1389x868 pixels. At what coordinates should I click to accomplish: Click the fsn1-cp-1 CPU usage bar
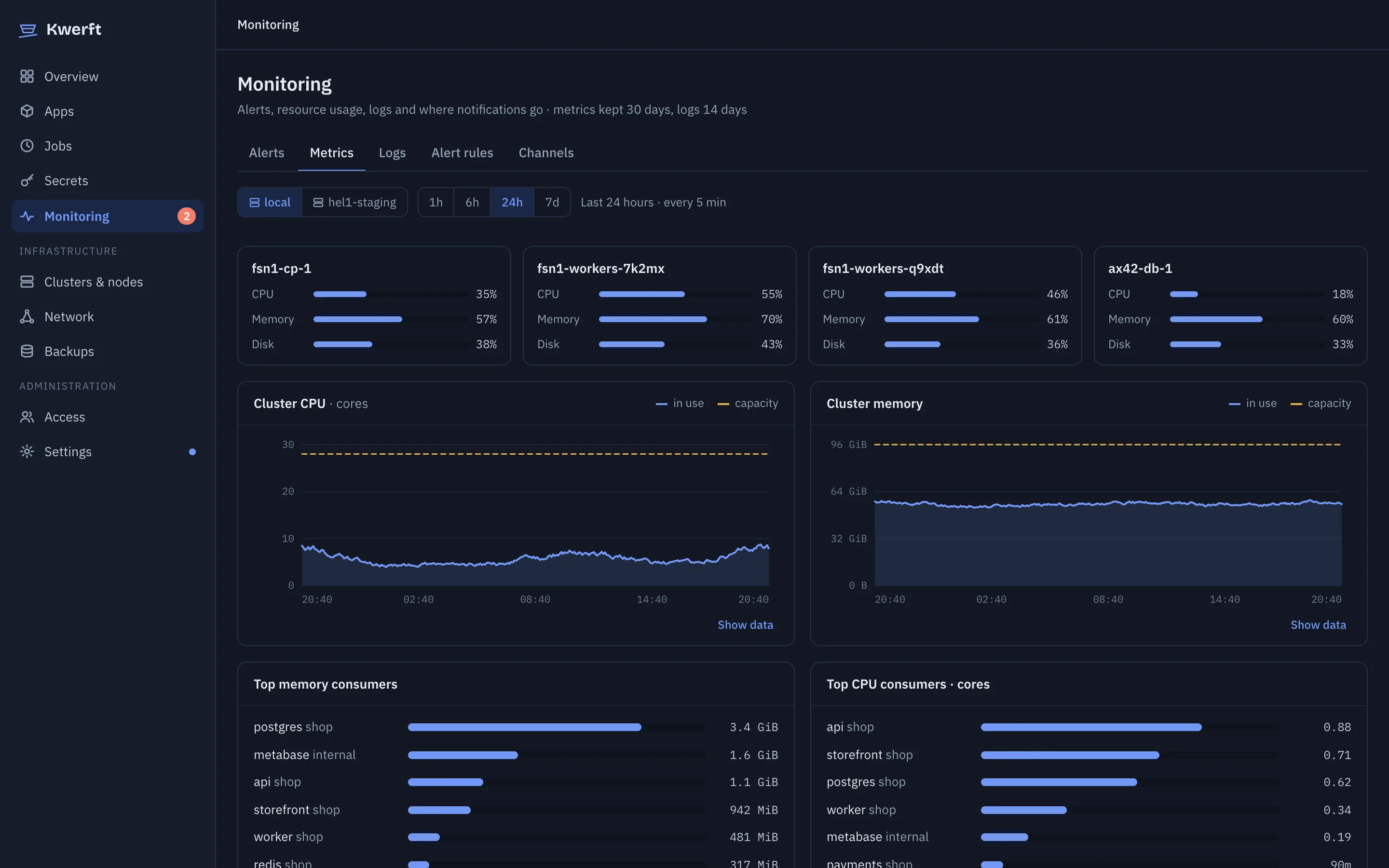pos(390,294)
